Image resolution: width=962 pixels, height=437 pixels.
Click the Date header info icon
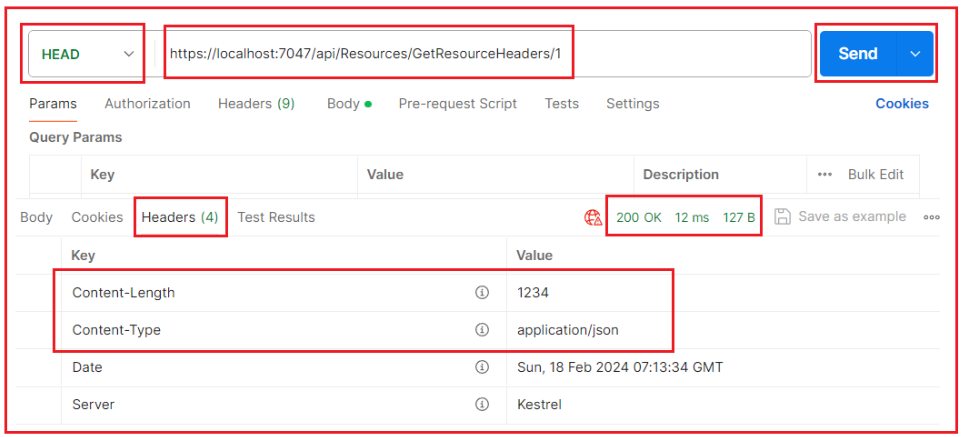pos(482,368)
